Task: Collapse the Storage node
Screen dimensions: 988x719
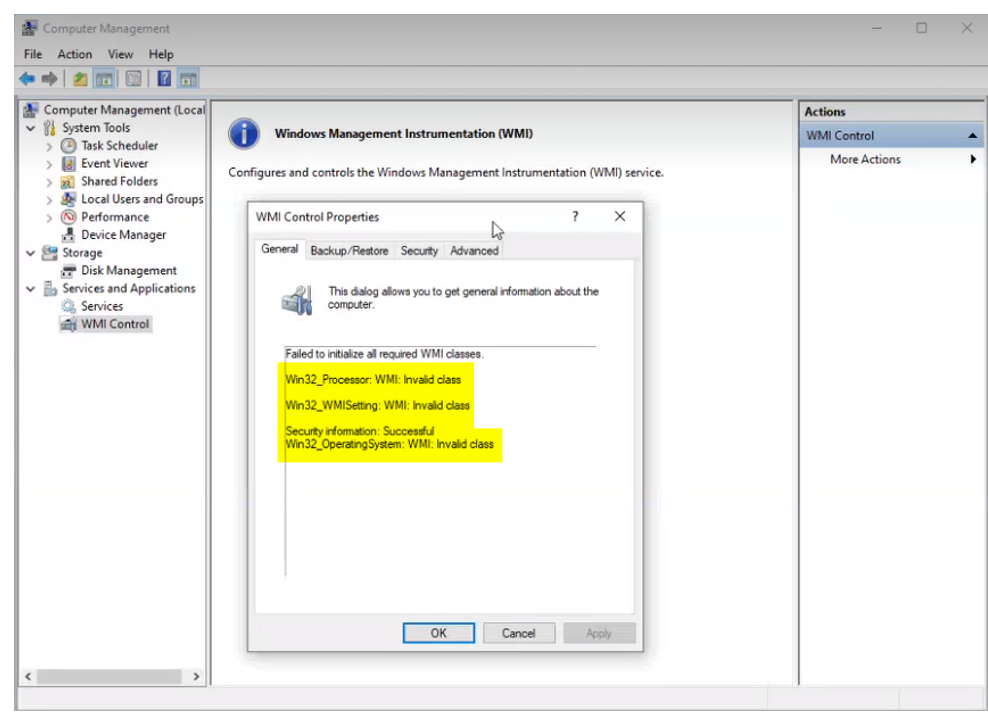Action: [x=30, y=253]
